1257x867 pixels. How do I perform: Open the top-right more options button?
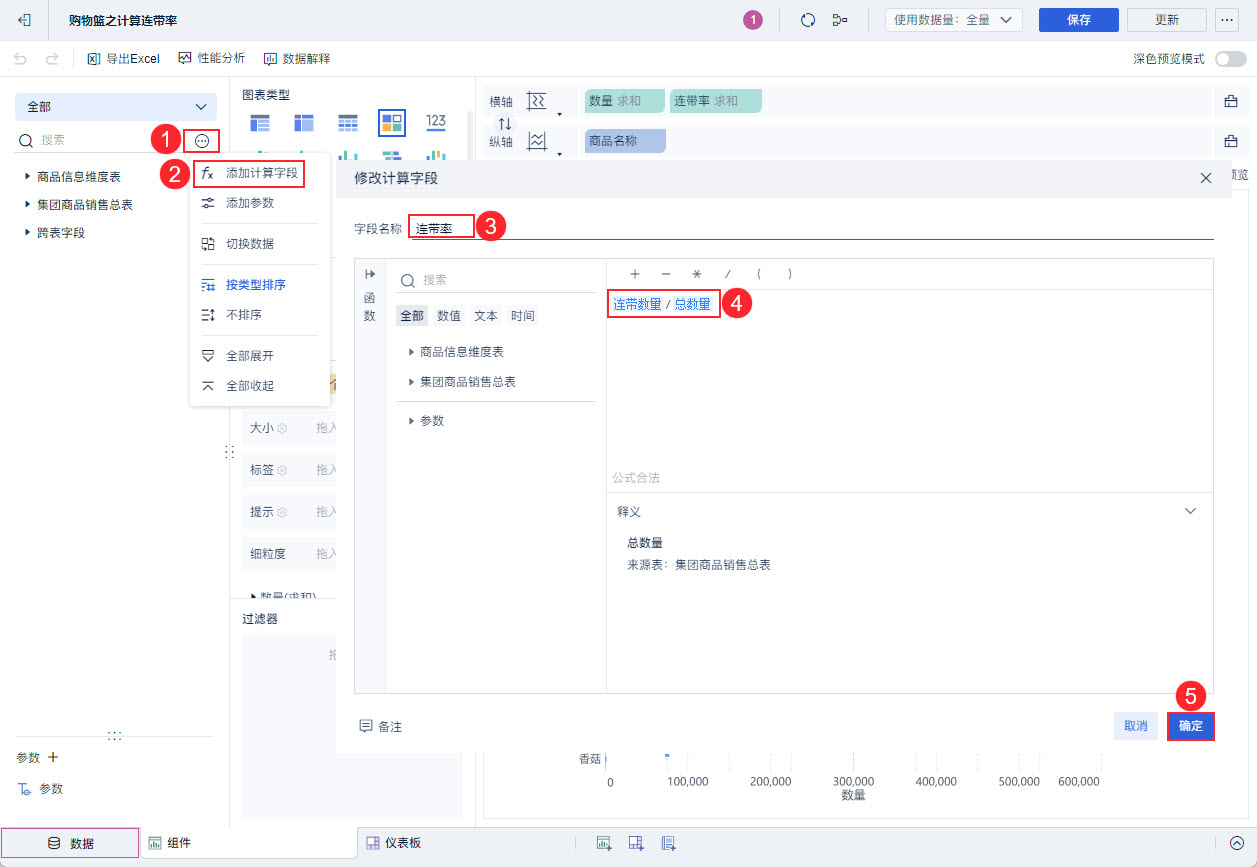1226,20
